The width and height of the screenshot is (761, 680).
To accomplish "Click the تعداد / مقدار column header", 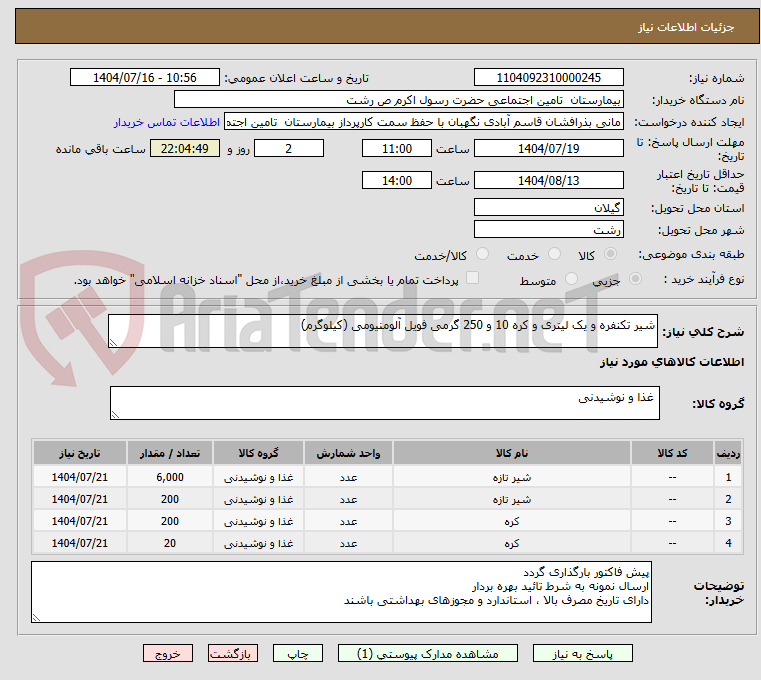I will pyautogui.click(x=170, y=453).
